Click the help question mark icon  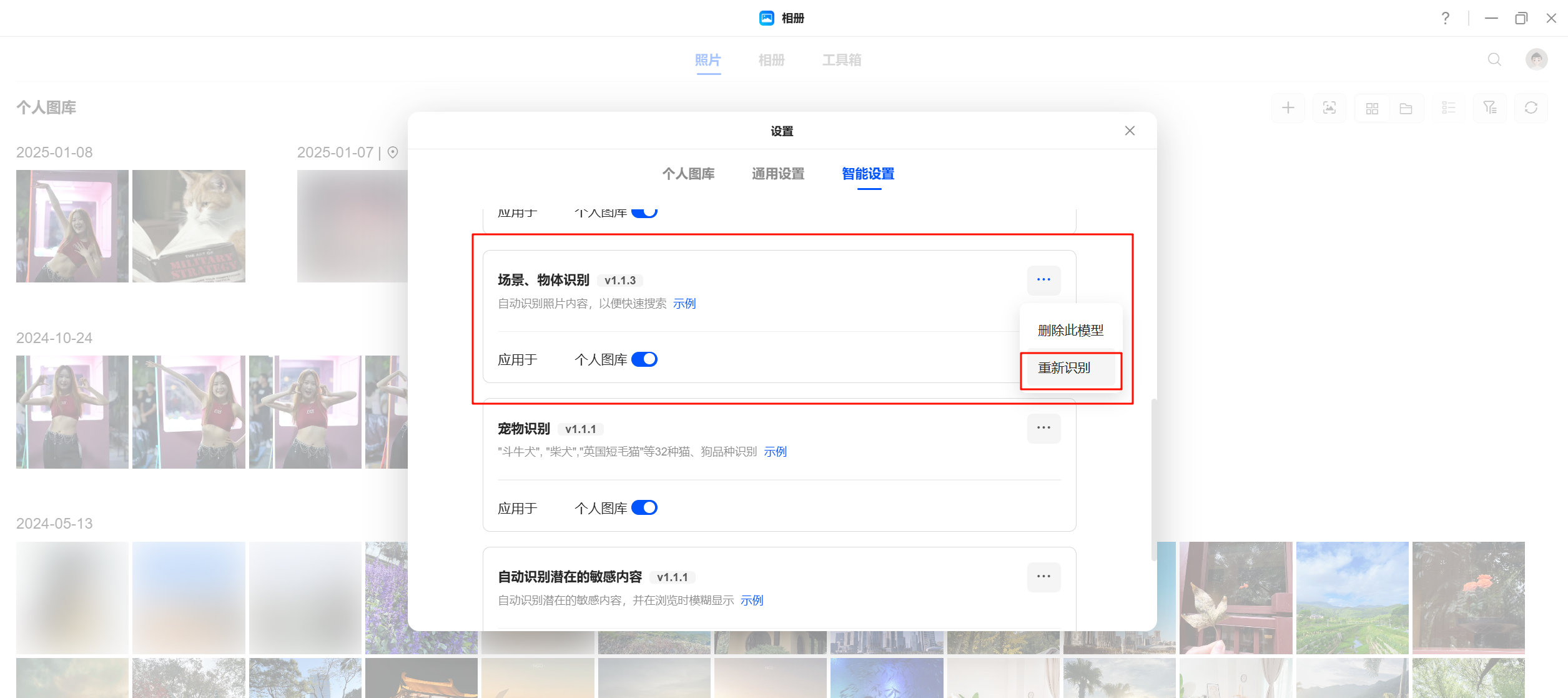tap(1445, 18)
